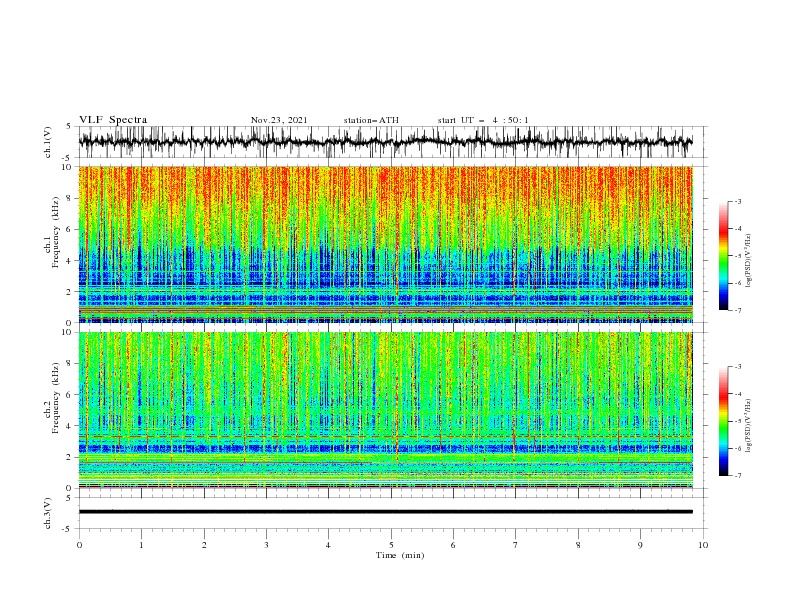Click the 'start UT = 4 :50: 1' label
This screenshot has width=792, height=612.
point(483,120)
